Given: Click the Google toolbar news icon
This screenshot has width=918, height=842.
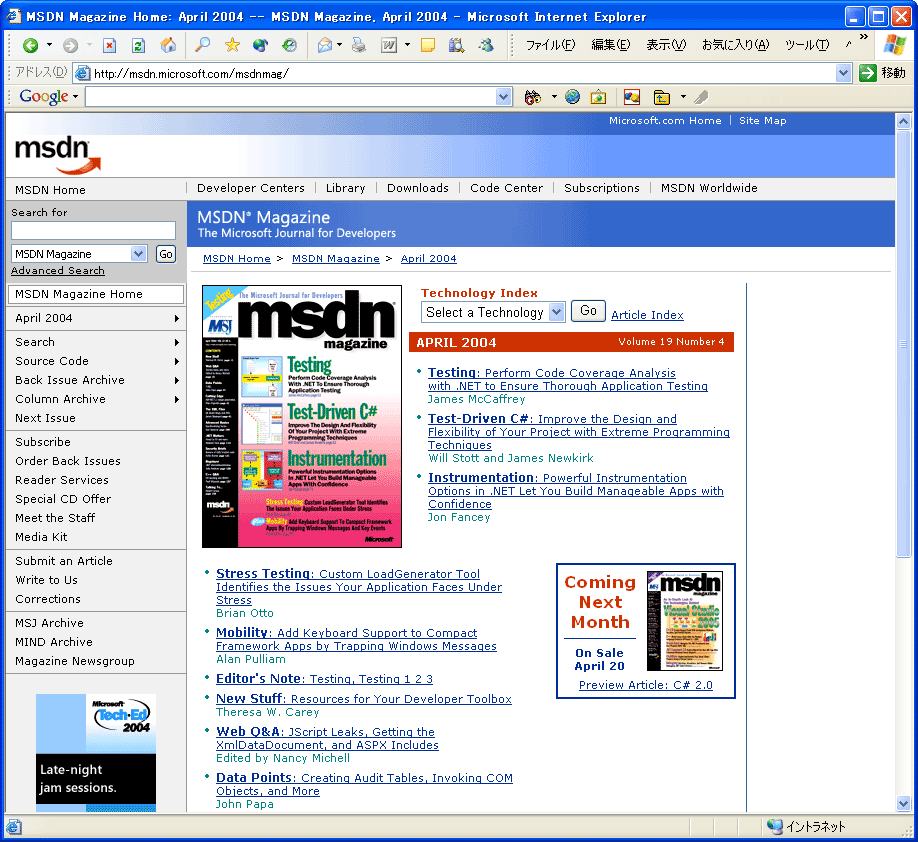Looking at the screenshot, I should click(632, 97).
